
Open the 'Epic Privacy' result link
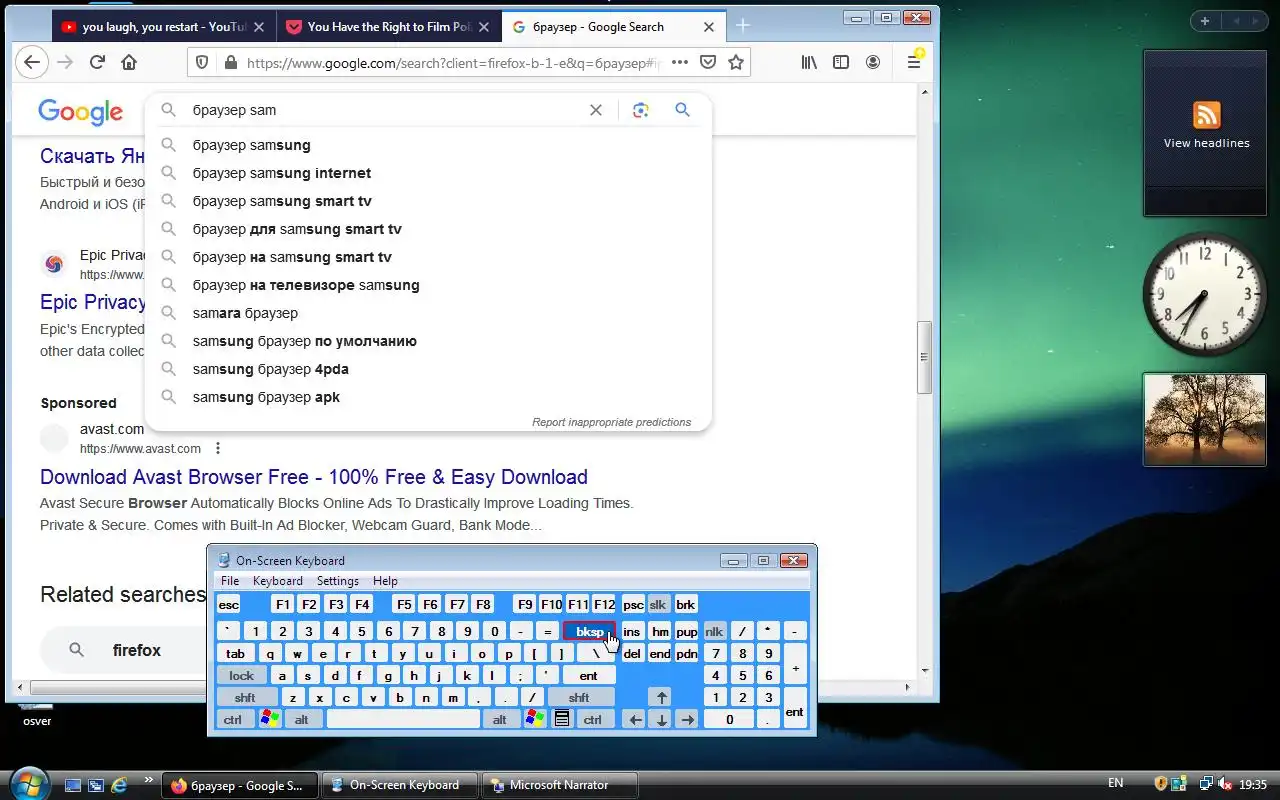coord(93,302)
